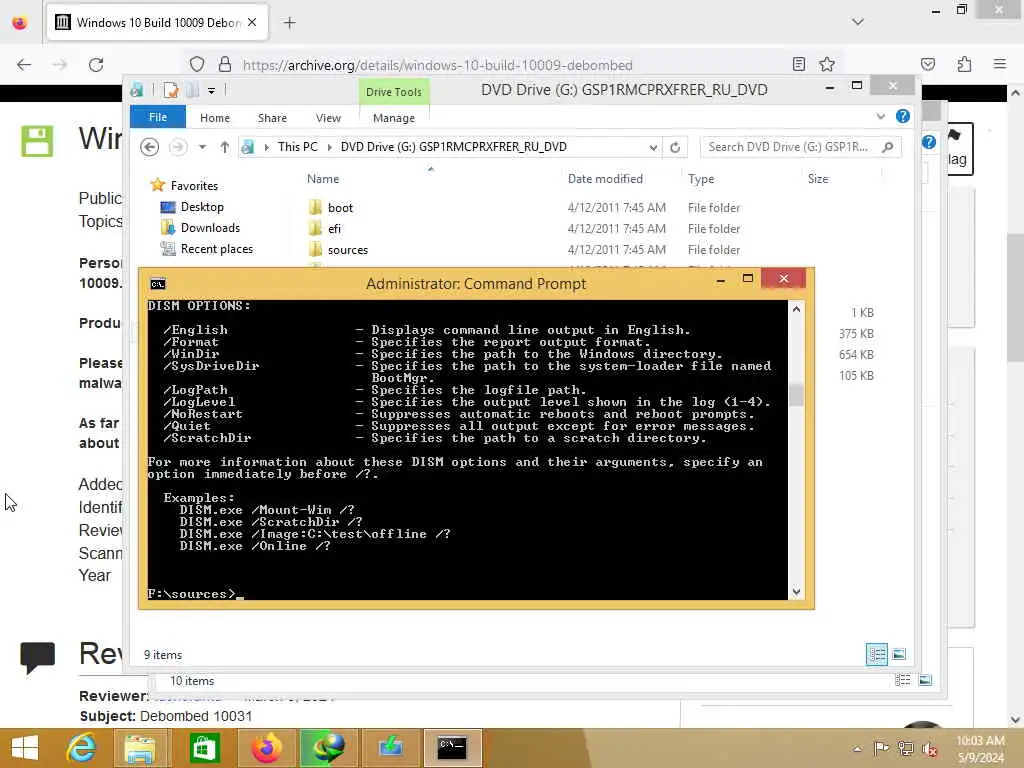Reload the archive.org page

(x=96, y=65)
